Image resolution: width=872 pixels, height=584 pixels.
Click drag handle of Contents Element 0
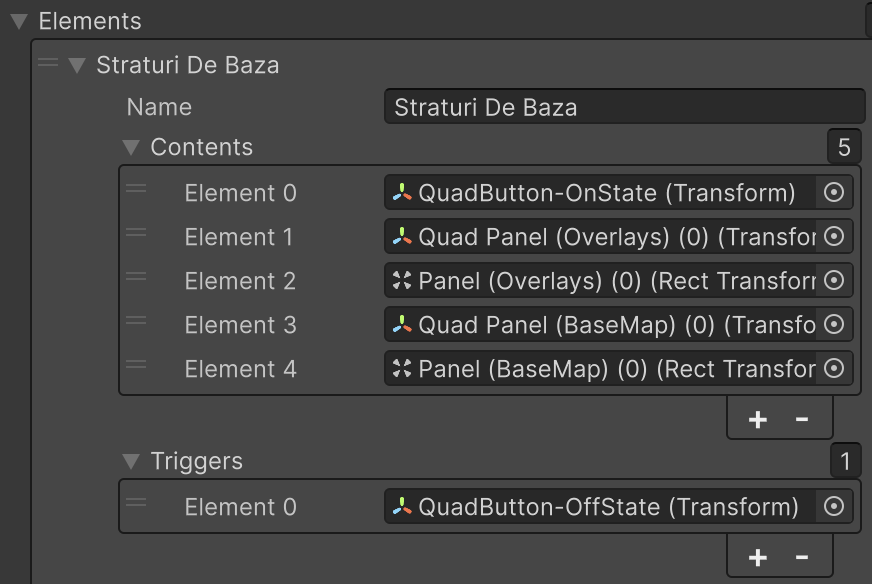tap(136, 190)
